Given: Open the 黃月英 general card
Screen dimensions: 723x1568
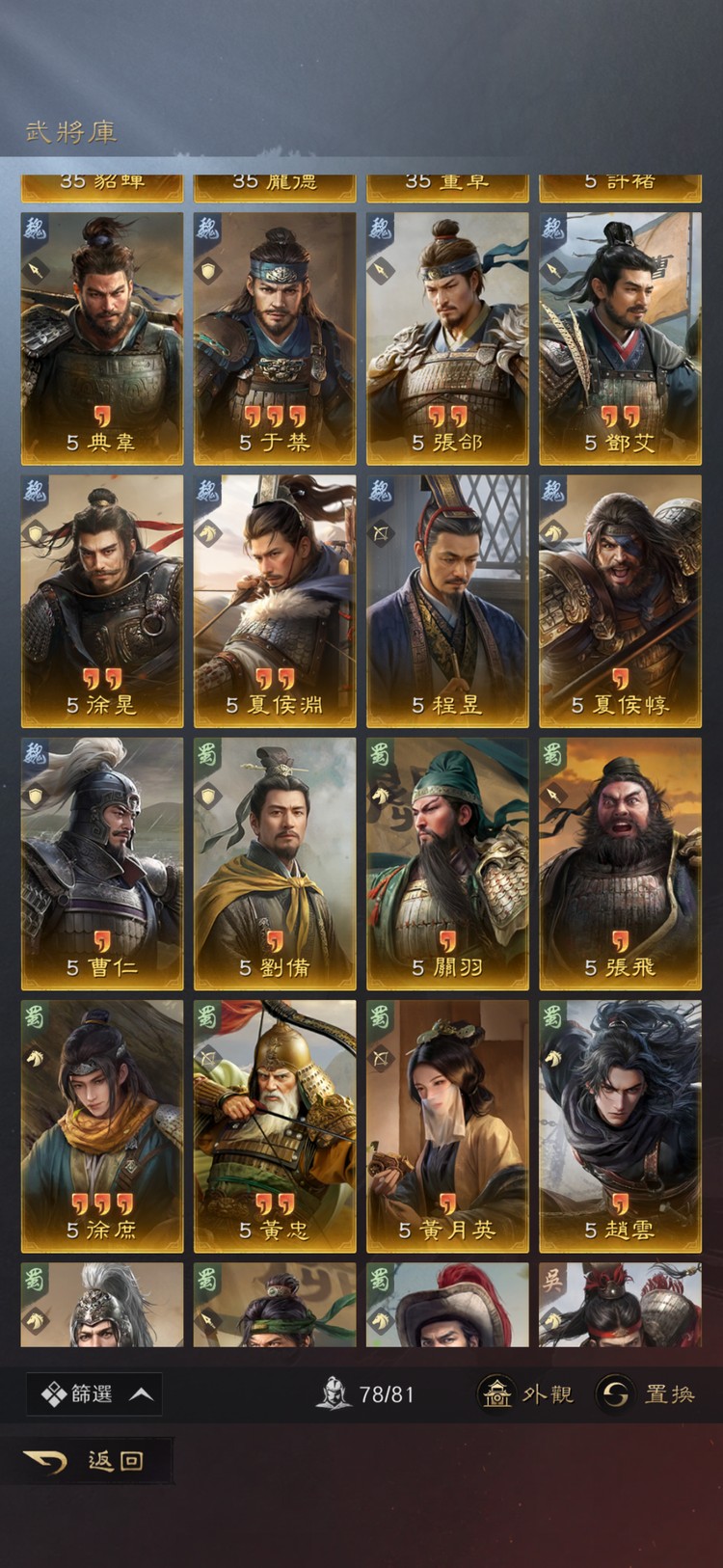Looking at the screenshot, I should pyautogui.click(x=447, y=1126).
